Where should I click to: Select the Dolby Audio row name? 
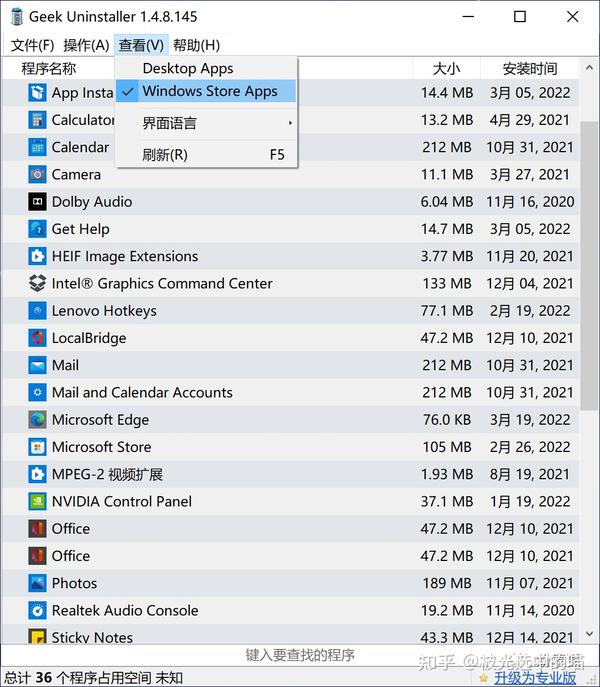(92, 202)
